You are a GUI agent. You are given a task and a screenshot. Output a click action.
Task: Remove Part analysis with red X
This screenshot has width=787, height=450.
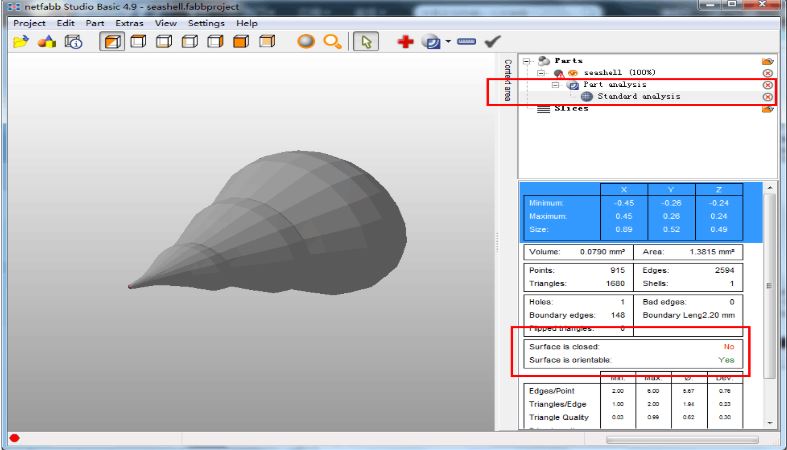tap(767, 85)
